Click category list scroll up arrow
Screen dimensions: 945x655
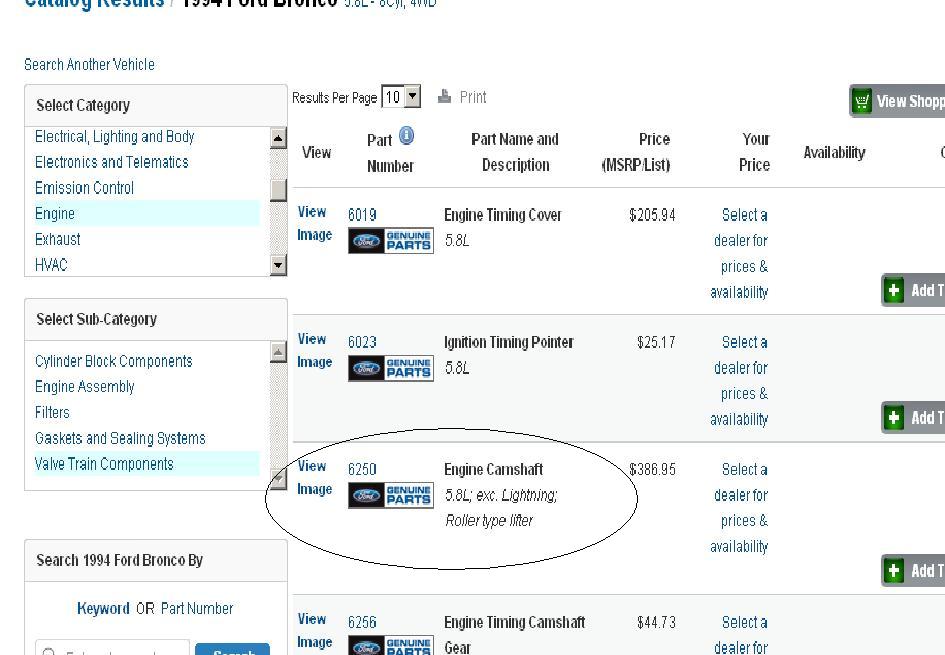278,139
